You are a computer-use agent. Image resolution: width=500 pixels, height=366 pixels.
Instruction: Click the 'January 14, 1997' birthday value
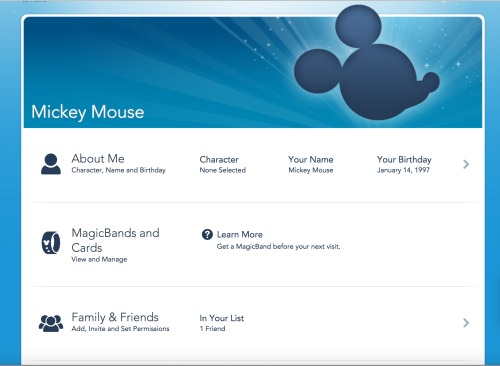pos(403,170)
